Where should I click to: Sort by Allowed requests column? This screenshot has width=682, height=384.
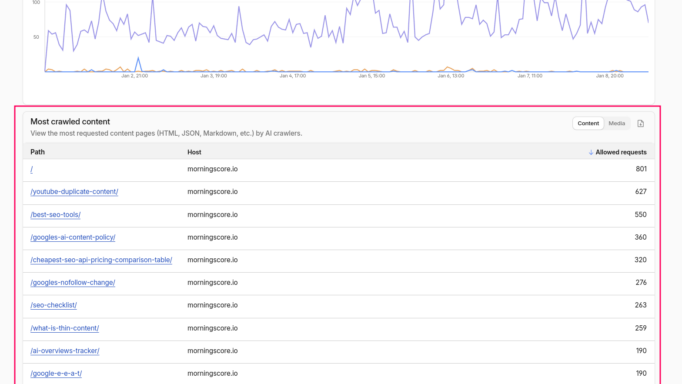(617, 152)
